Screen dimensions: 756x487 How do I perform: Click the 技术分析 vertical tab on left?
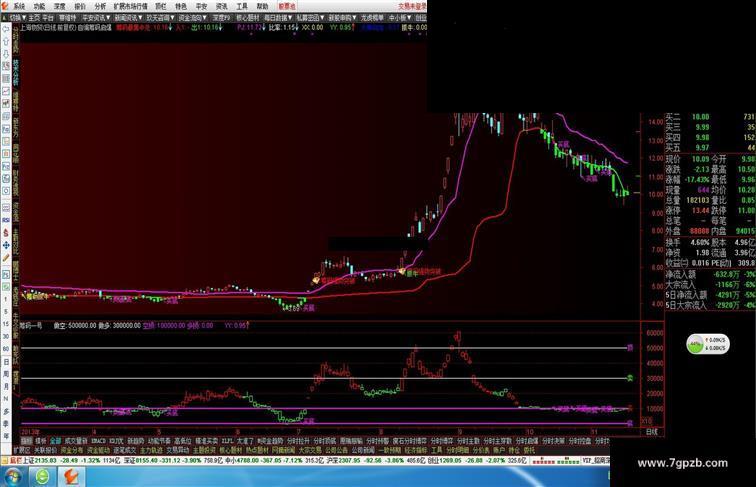[16, 73]
